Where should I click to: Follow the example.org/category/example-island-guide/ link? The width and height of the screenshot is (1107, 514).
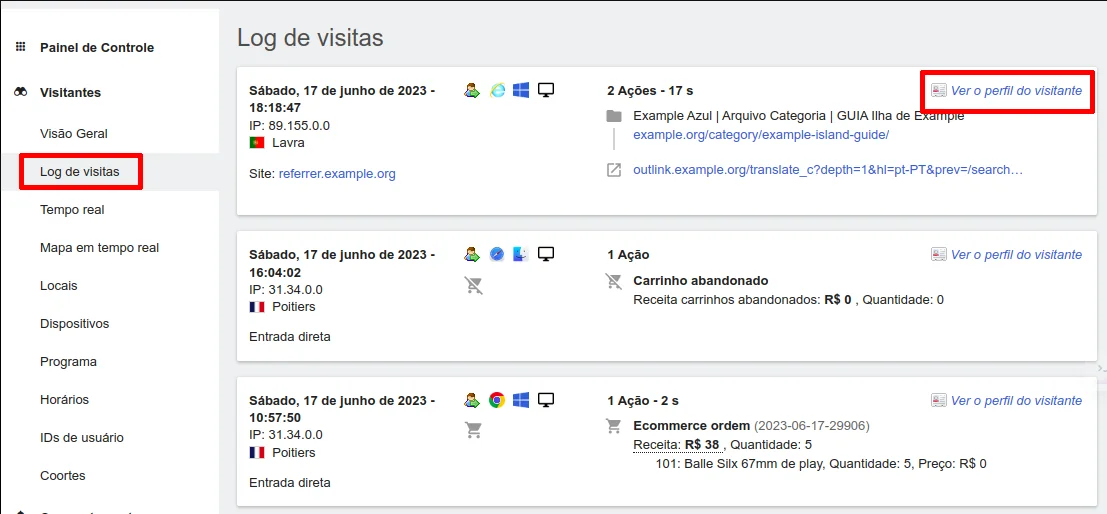tap(761, 135)
